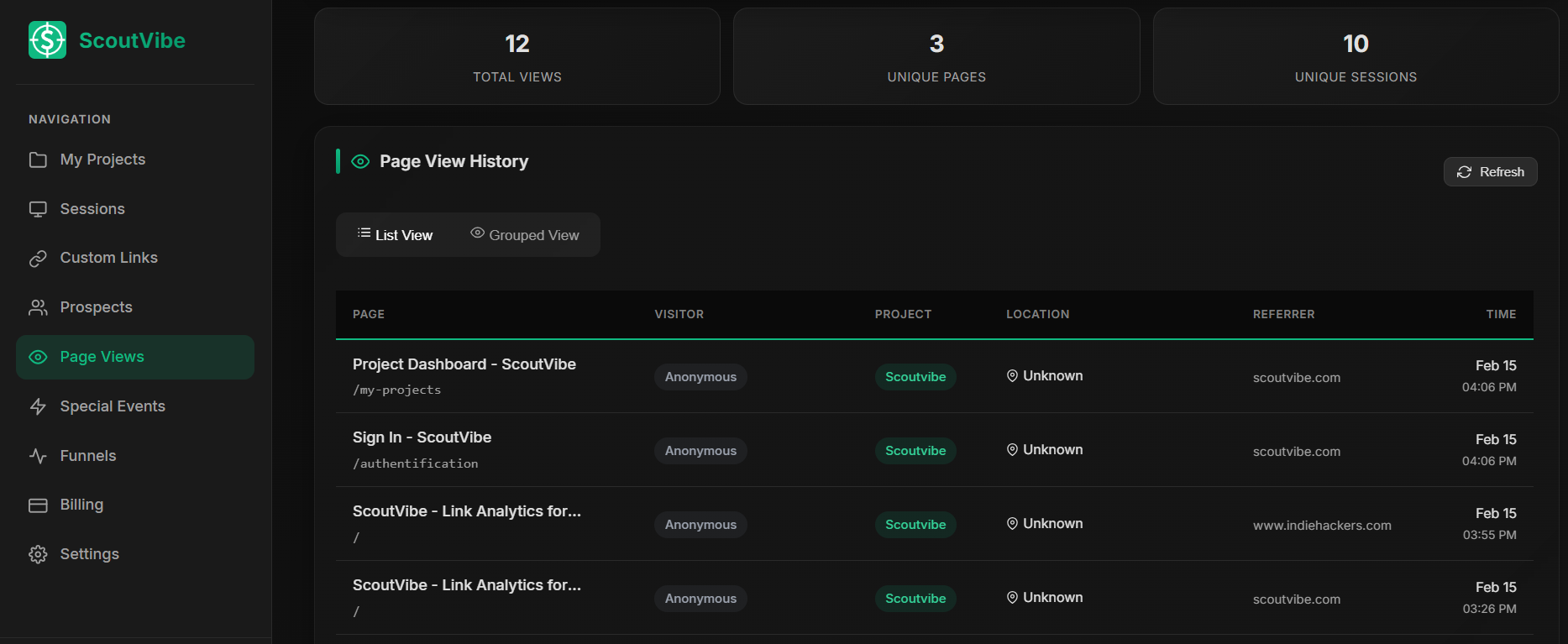The height and width of the screenshot is (644, 1568).
Task: Click the '/my-projects' path text
Action: click(396, 390)
